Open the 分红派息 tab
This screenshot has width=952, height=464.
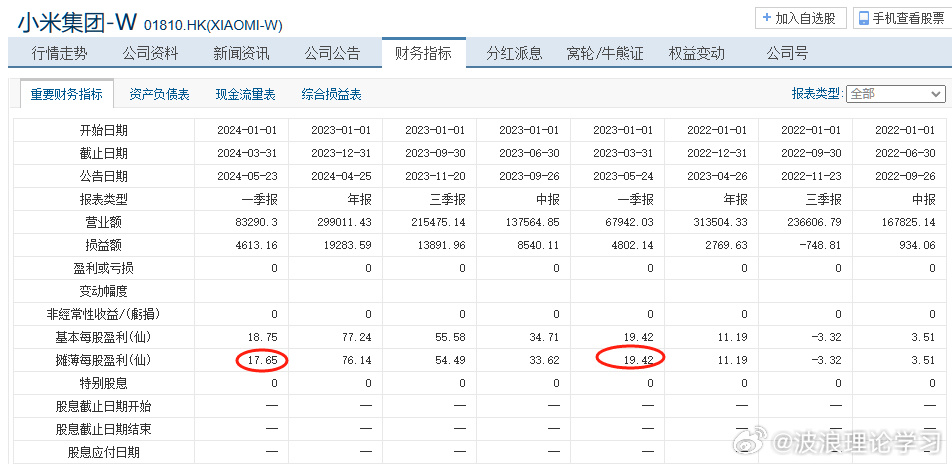[x=514, y=53]
